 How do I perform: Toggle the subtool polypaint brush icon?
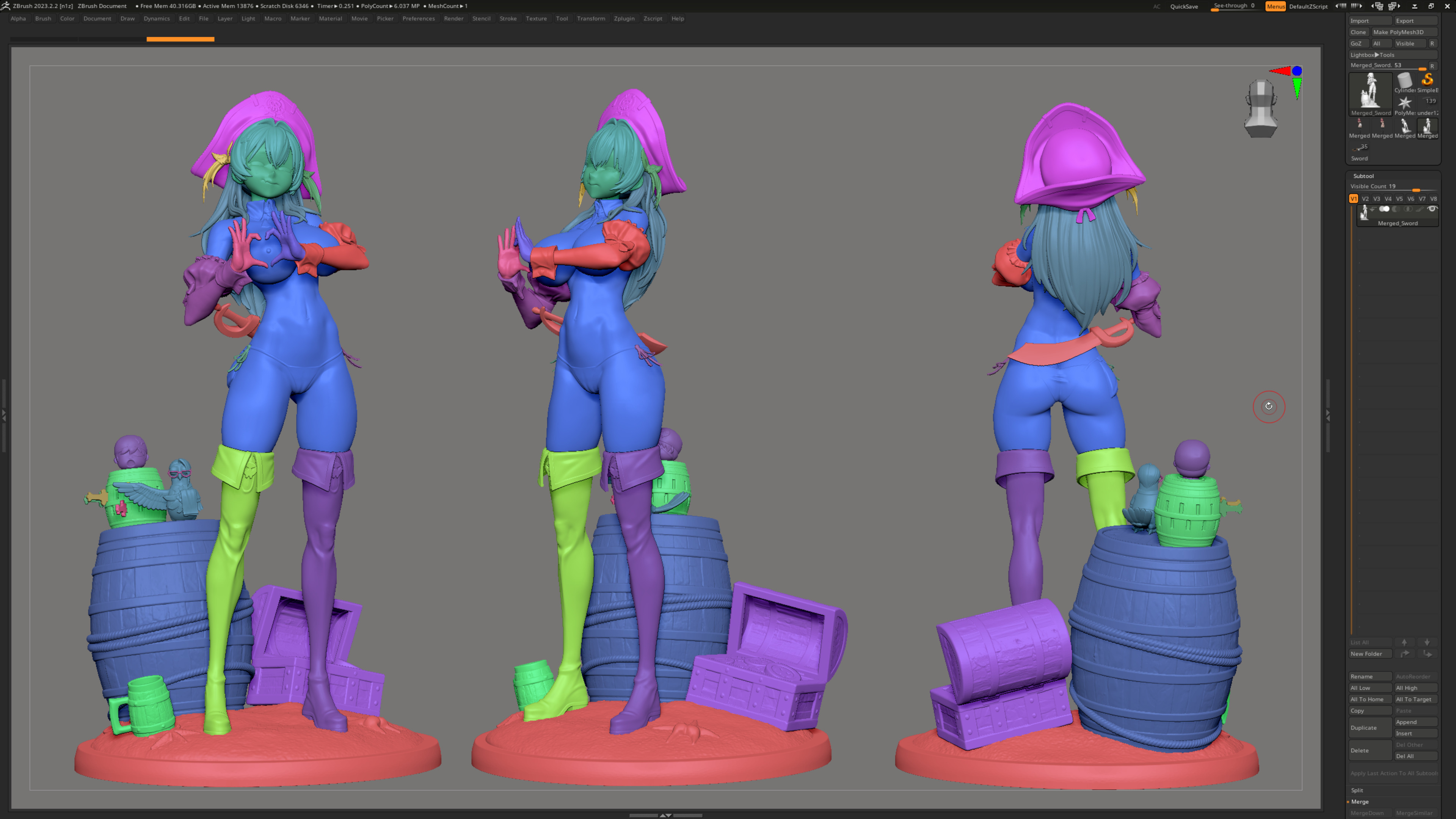point(1420,209)
